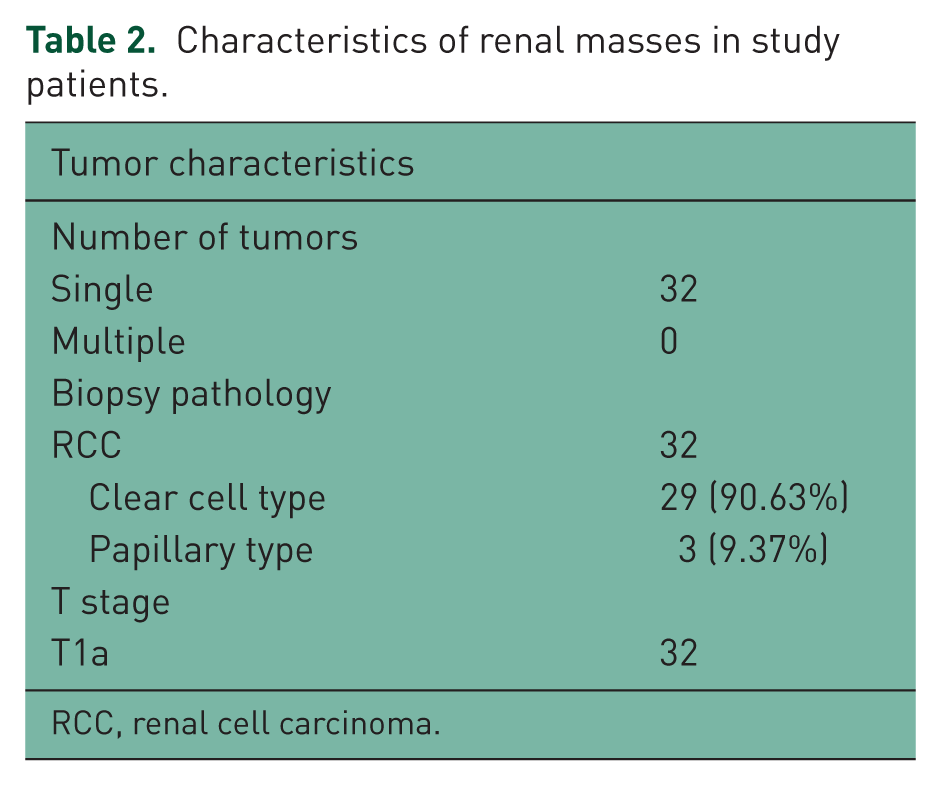The image size is (941, 786).
Task: Select the Clear cell type label
Action: (207, 499)
